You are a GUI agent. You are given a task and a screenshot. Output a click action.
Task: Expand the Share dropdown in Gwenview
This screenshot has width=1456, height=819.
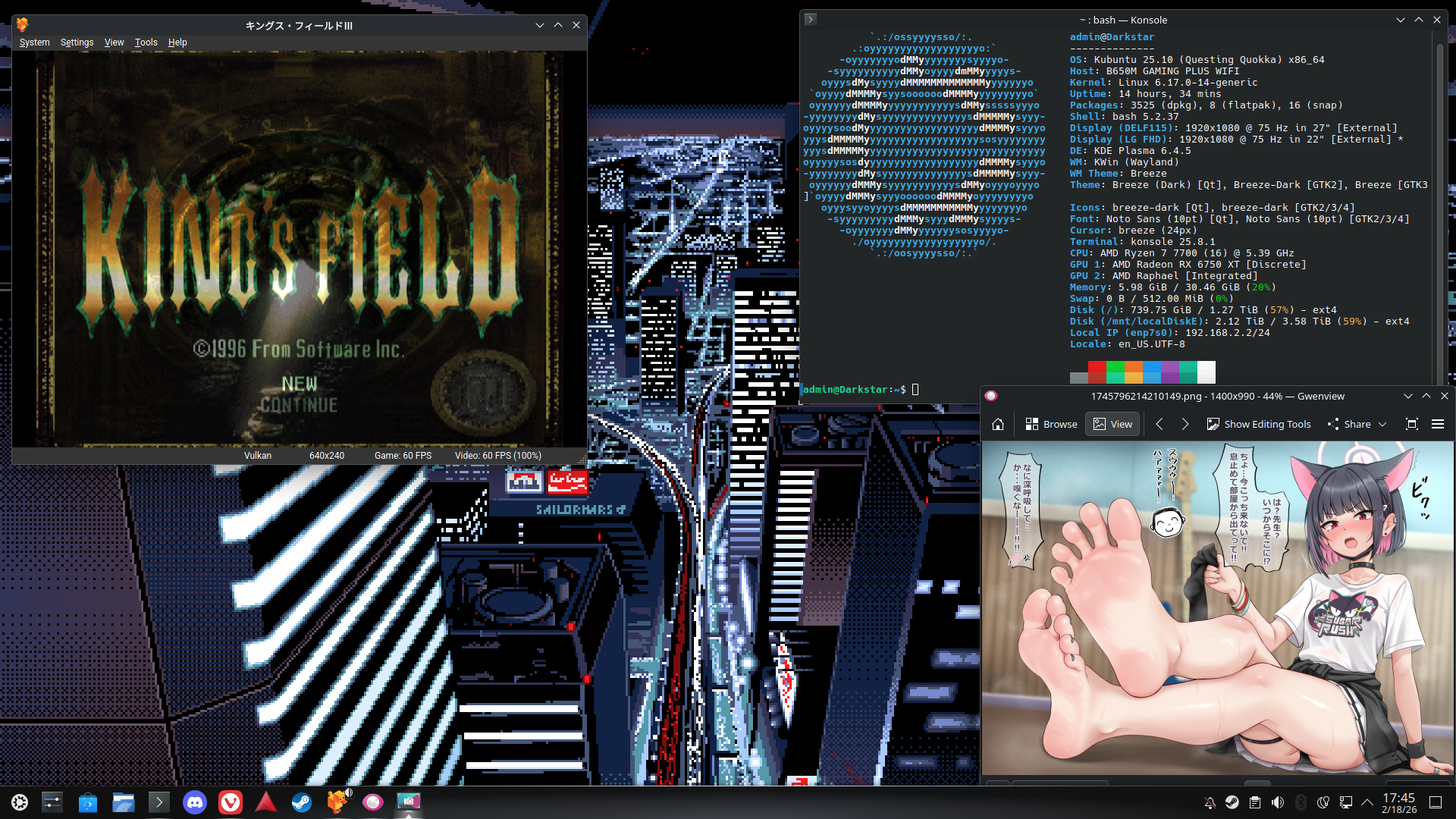pyautogui.click(x=1382, y=425)
